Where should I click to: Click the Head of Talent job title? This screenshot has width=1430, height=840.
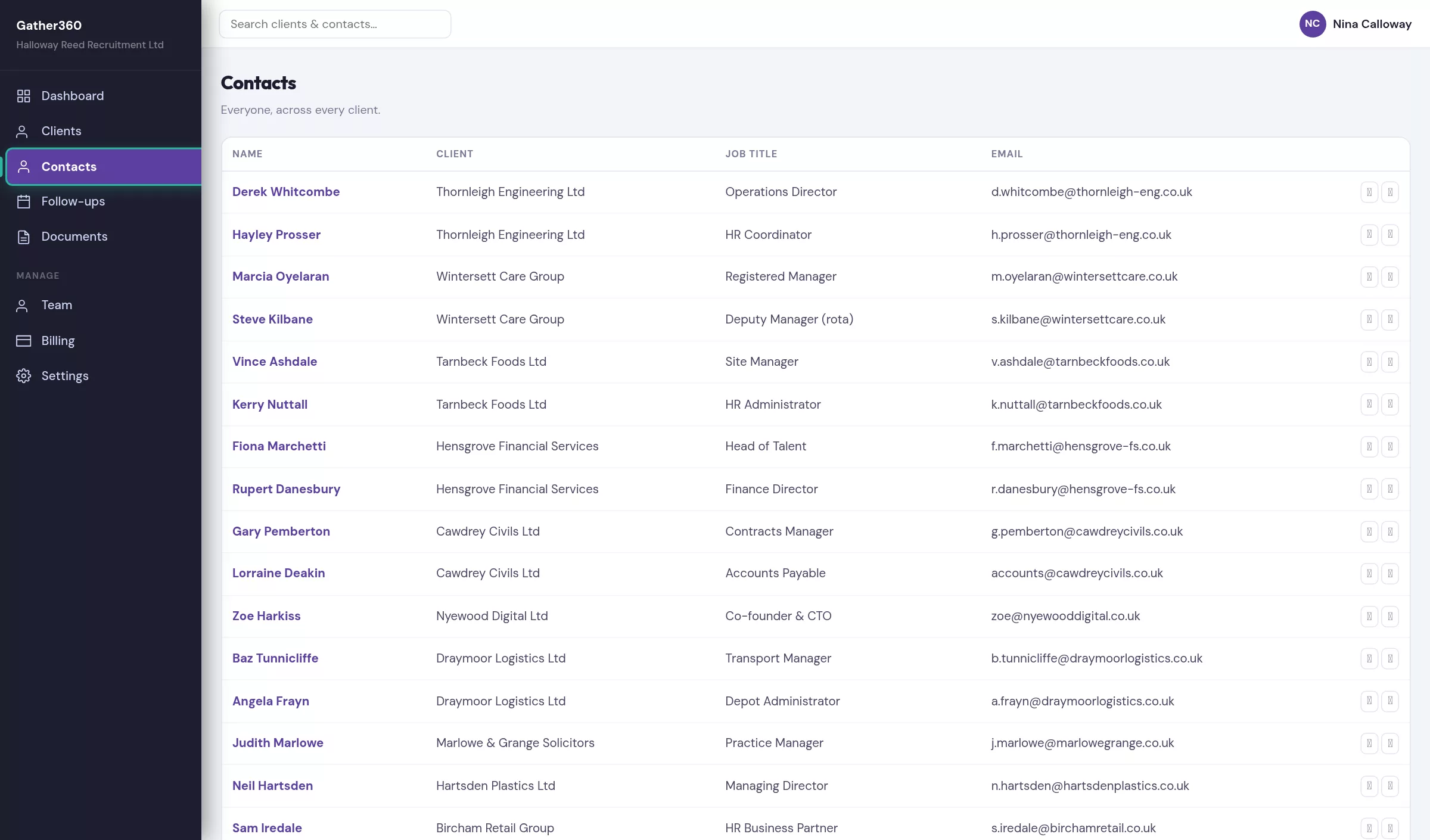coord(765,446)
